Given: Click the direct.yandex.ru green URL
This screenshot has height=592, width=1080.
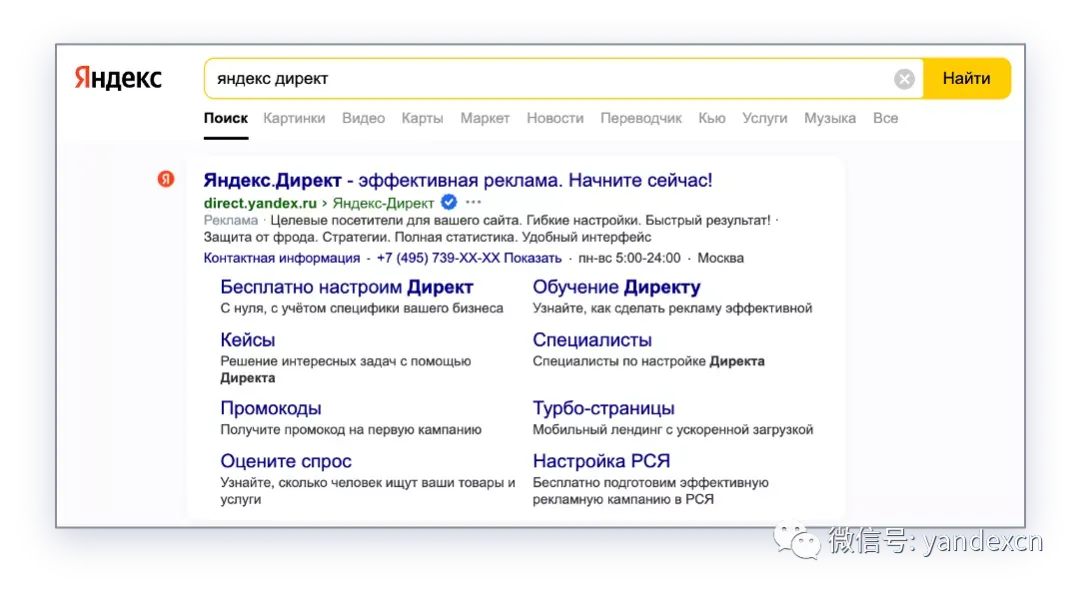Looking at the screenshot, I should coord(260,203).
